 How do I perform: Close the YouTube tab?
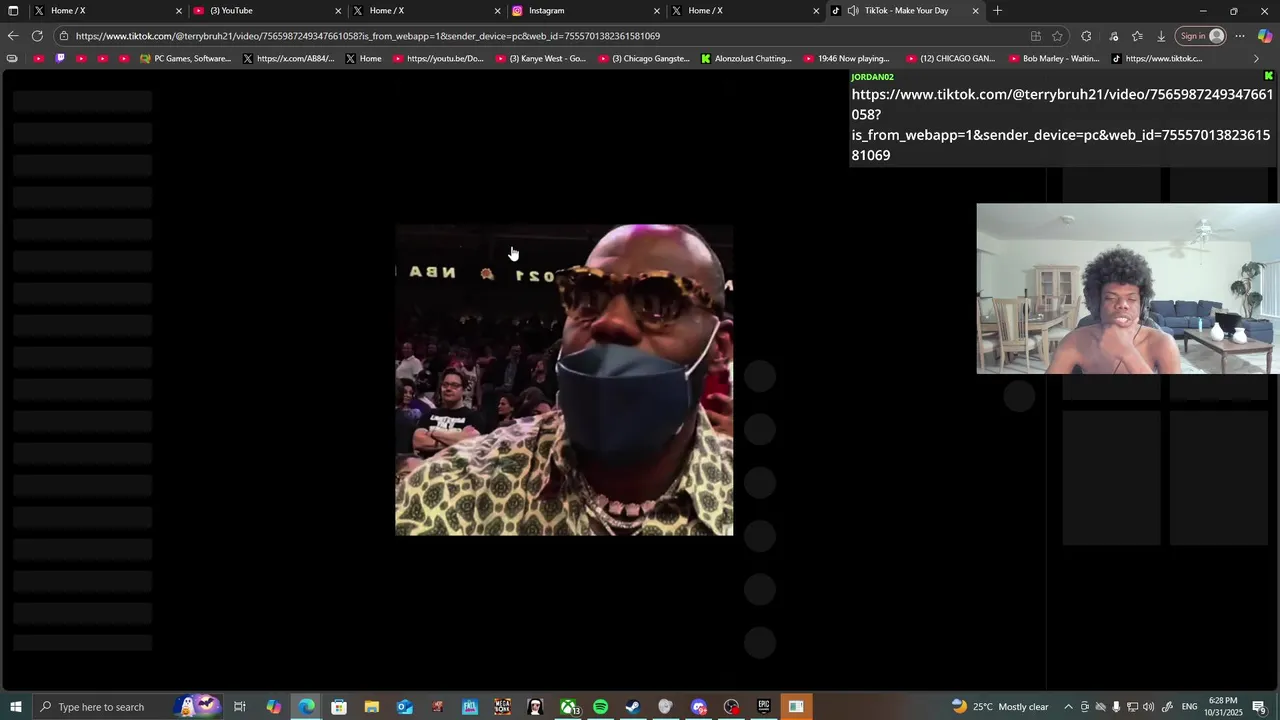[x=338, y=11]
